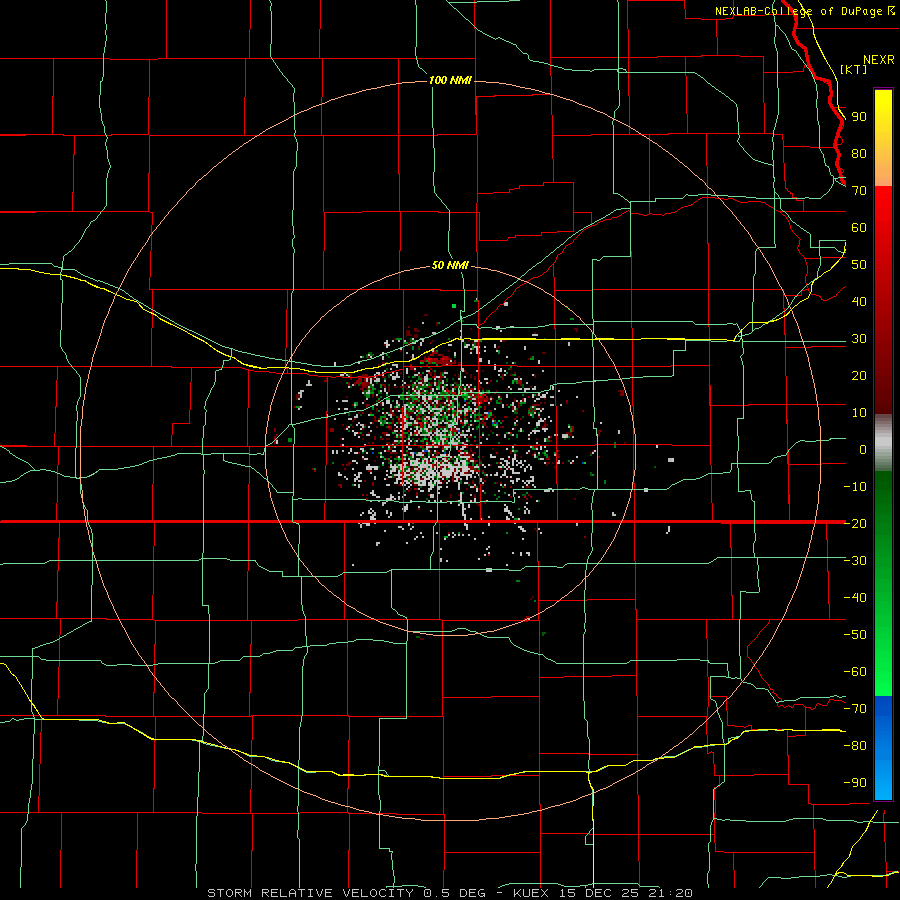This screenshot has height=900, width=900.
Task: Pick the blue band of the color scale
Action: [x=883, y=748]
